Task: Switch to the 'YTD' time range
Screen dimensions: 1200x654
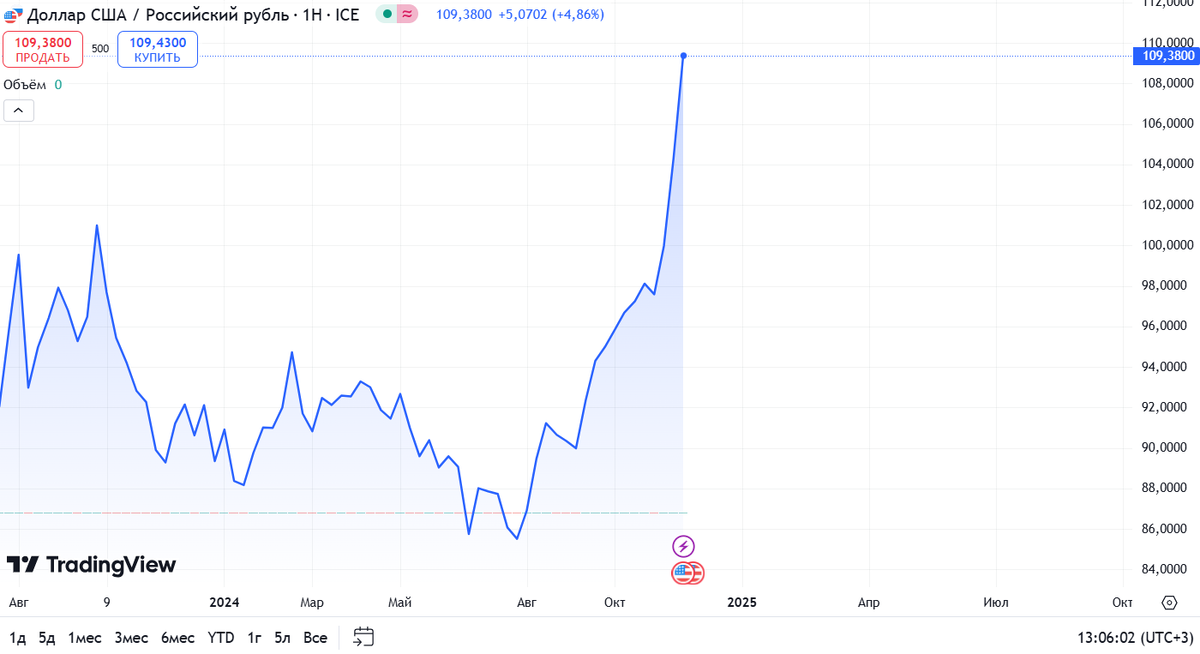Action: (x=220, y=637)
